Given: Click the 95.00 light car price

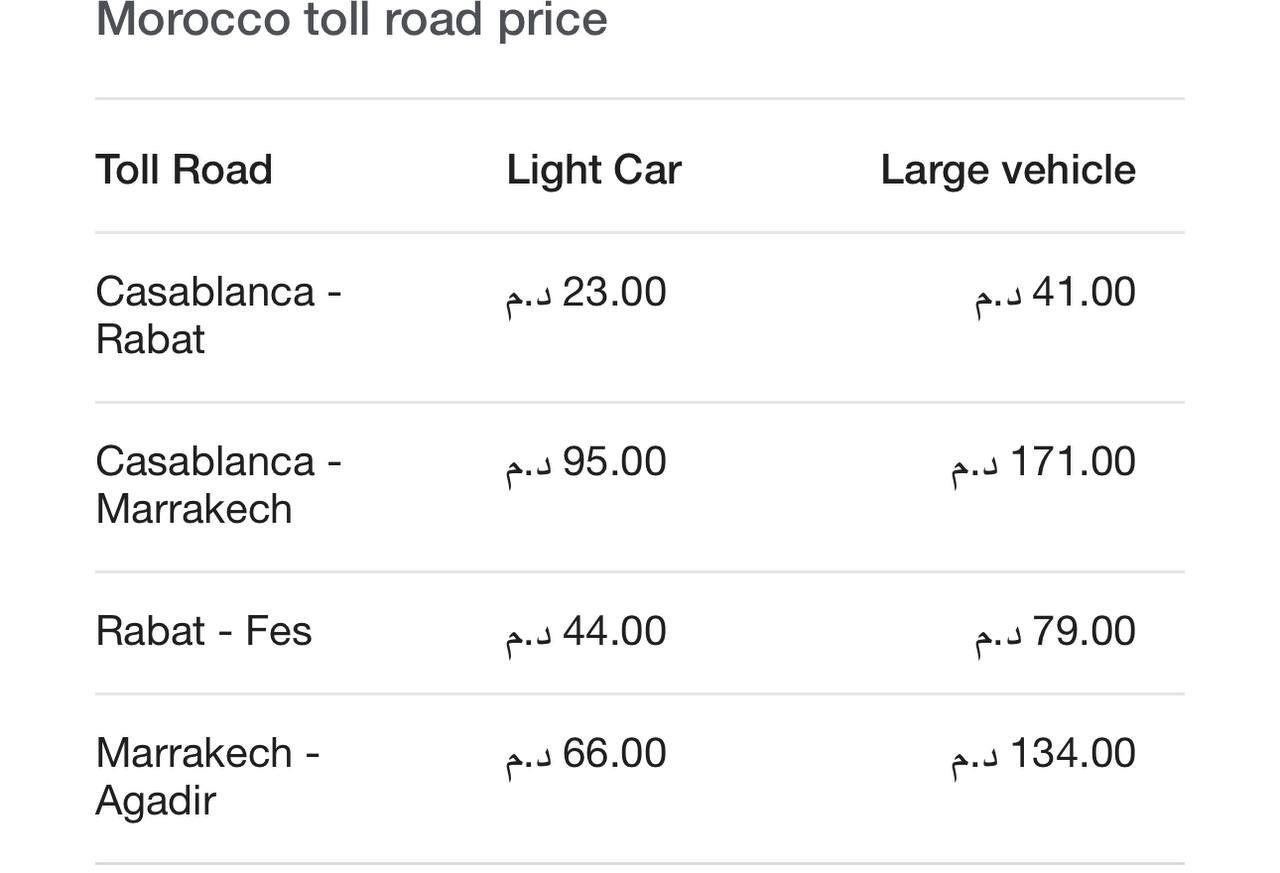Looking at the screenshot, I should [614, 462].
